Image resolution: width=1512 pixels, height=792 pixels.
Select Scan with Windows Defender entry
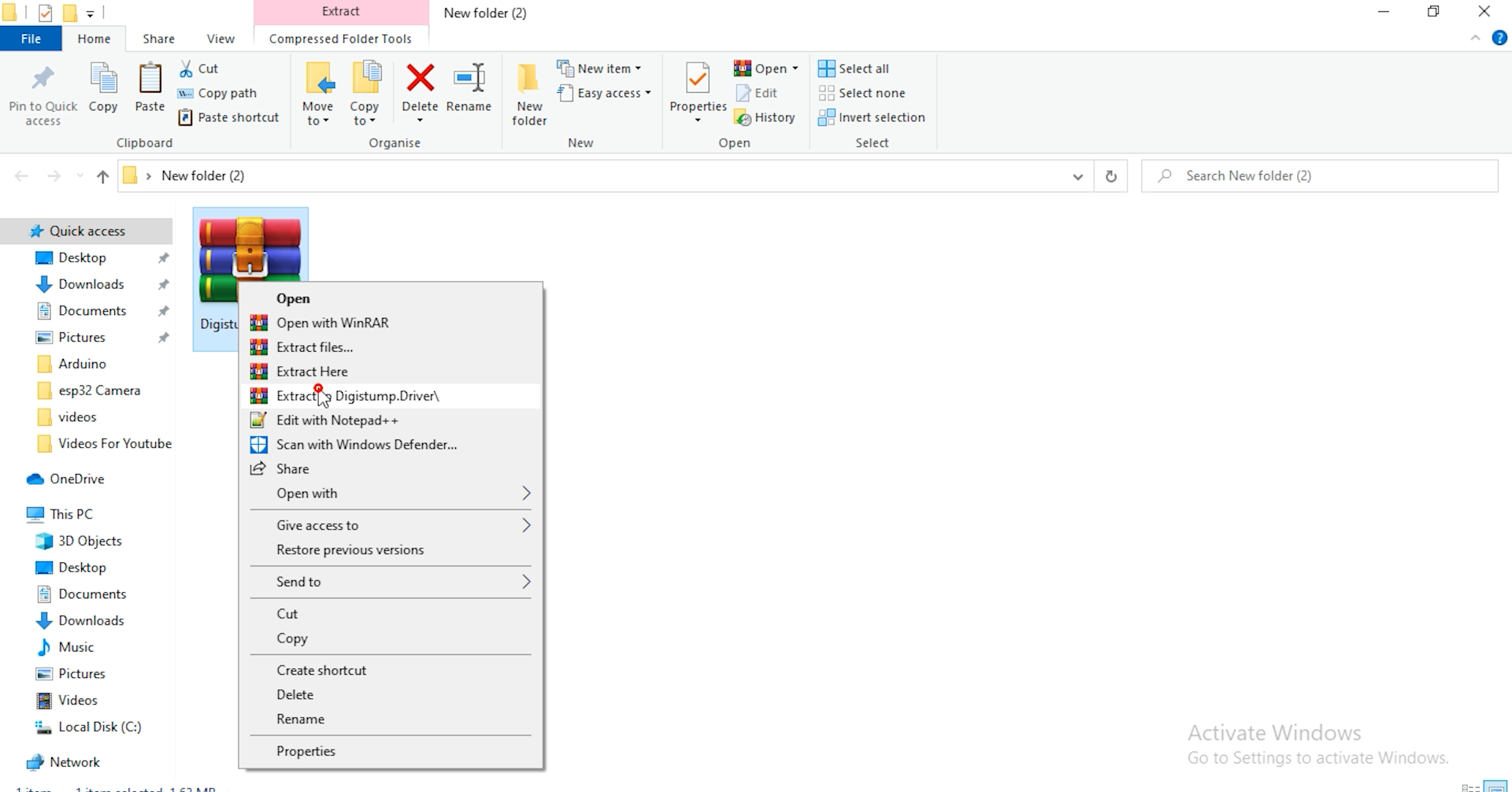[x=391, y=445]
